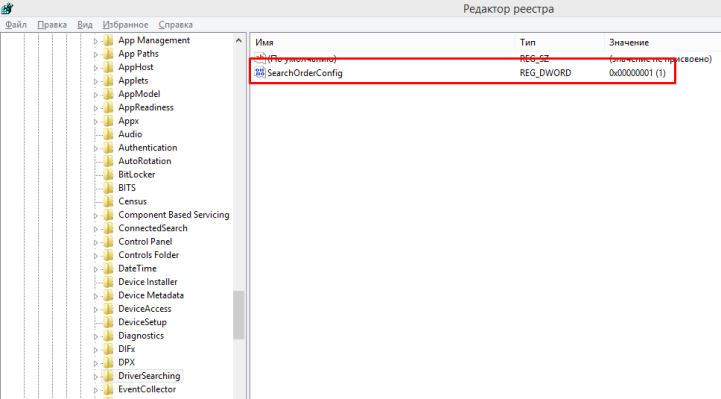The image size is (721, 399).
Task: Click the App Paths folder icon
Action: [x=108, y=54]
